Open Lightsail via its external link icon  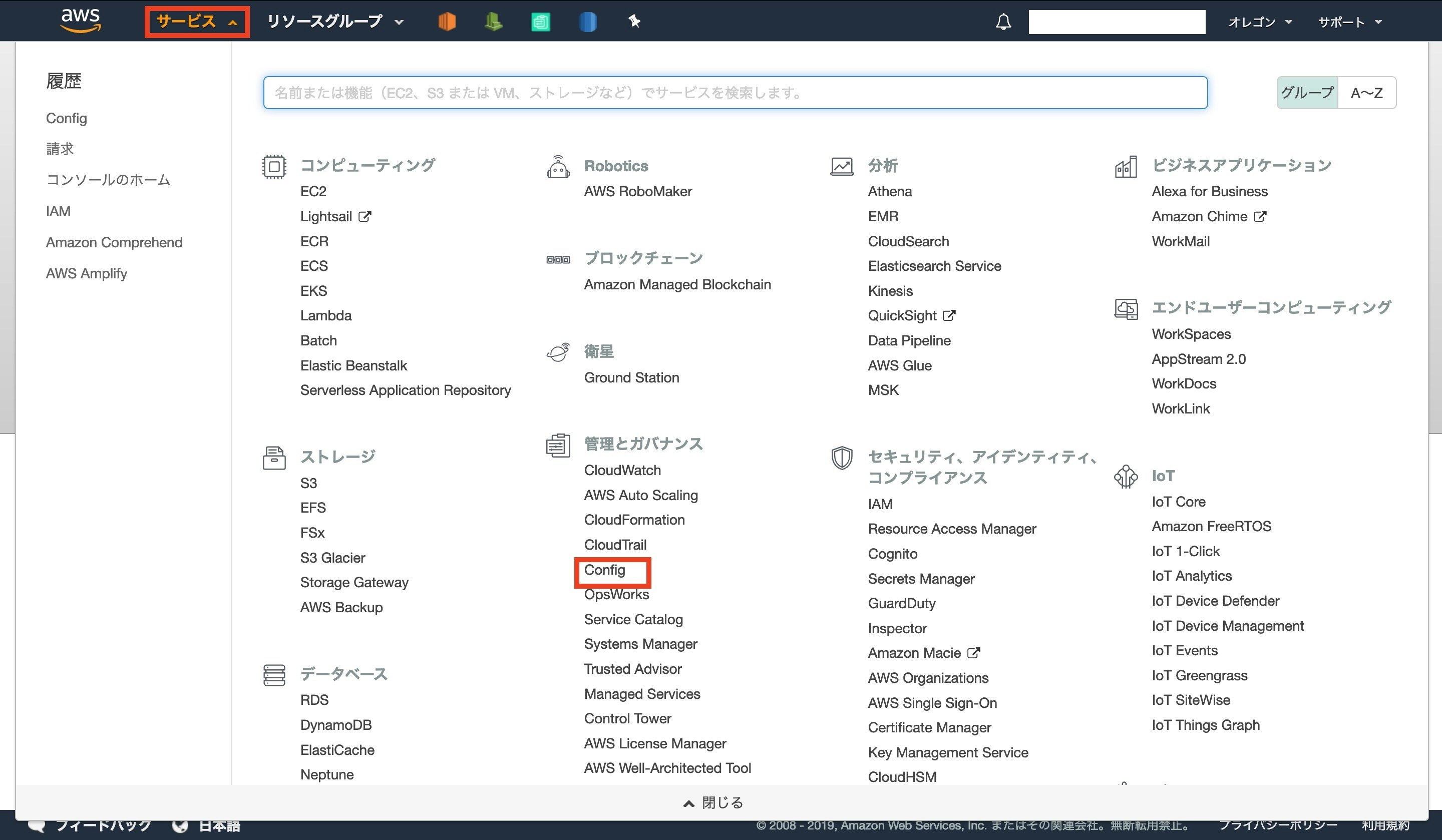[x=365, y=216]
